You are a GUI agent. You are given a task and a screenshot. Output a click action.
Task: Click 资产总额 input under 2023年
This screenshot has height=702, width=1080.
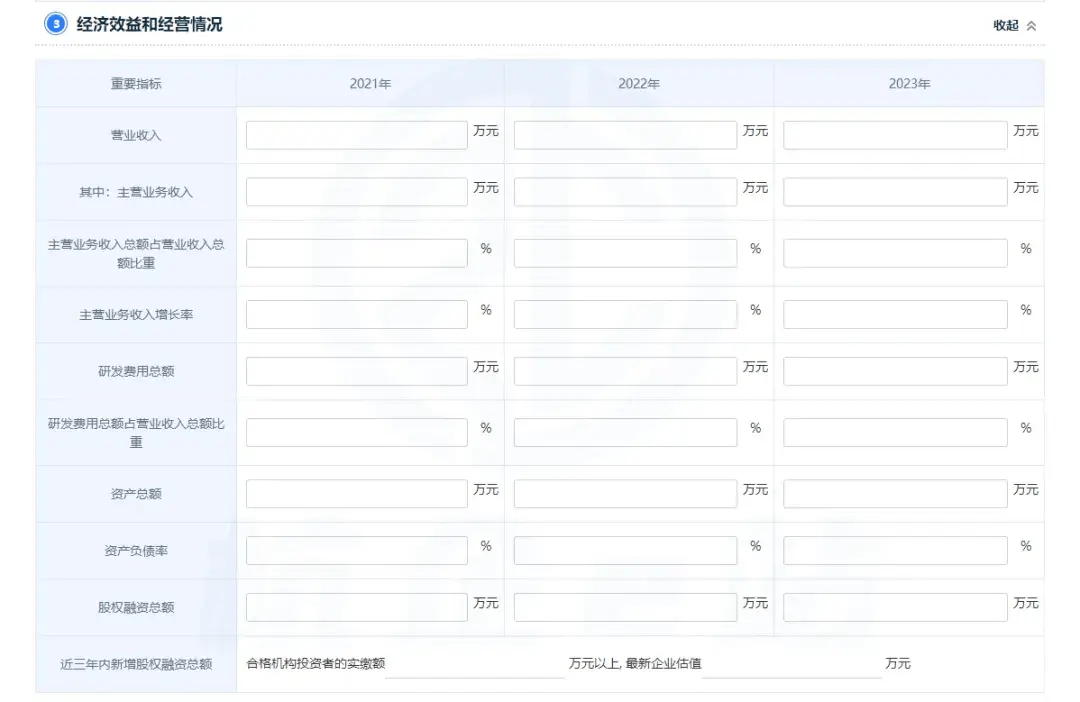(x=895, y=494)
